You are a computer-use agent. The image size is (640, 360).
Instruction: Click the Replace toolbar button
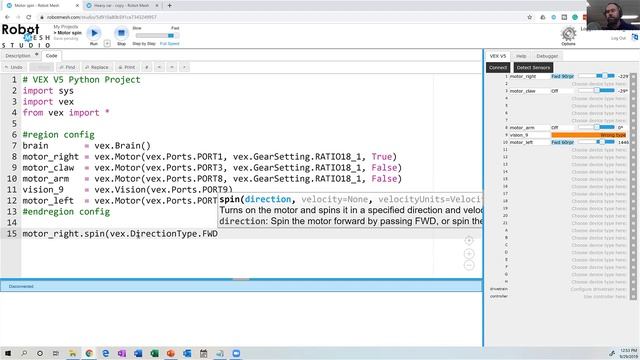(x=97, y=67)
